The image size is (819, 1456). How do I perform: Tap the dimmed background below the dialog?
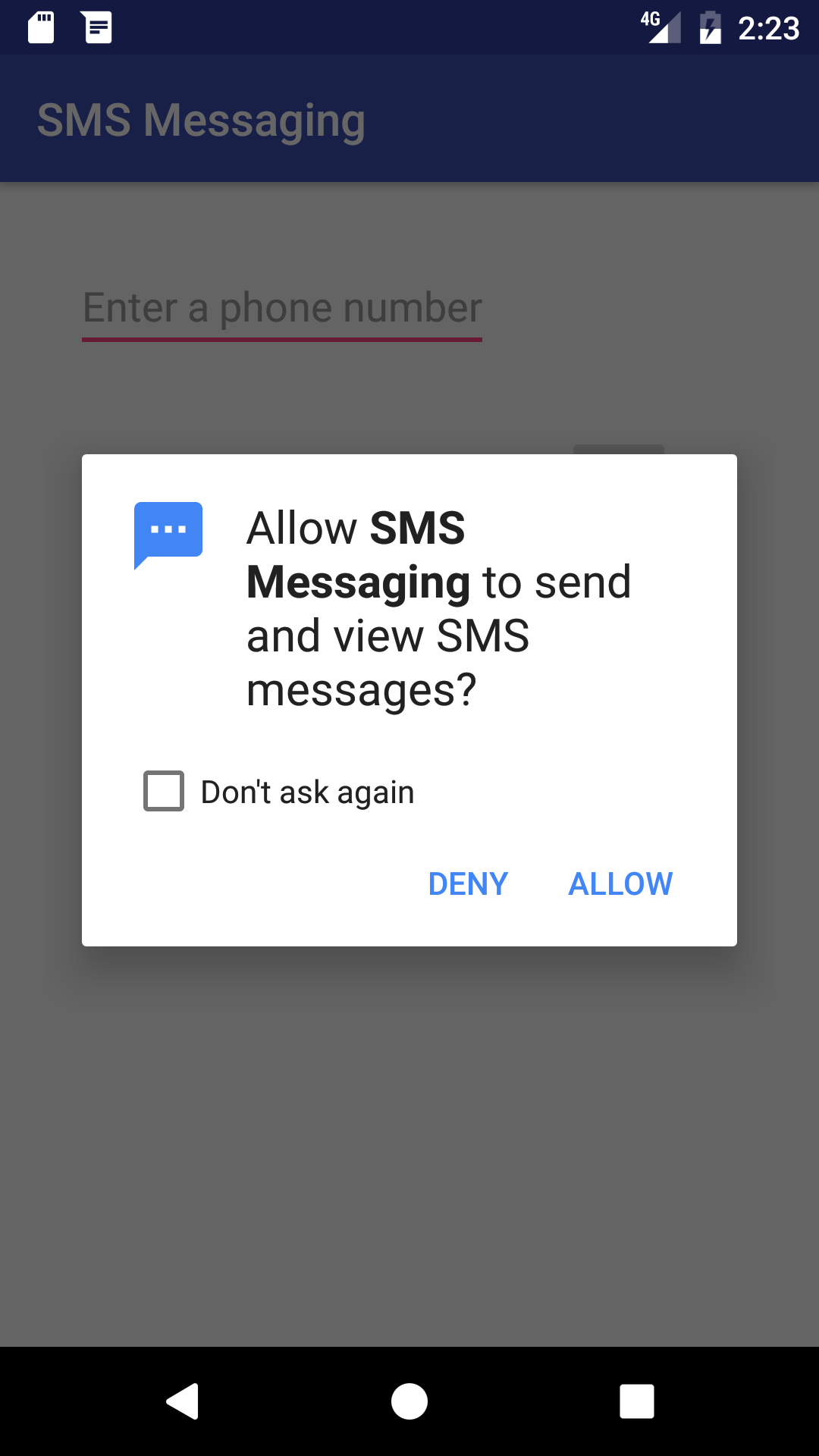tap(409, 1145)
